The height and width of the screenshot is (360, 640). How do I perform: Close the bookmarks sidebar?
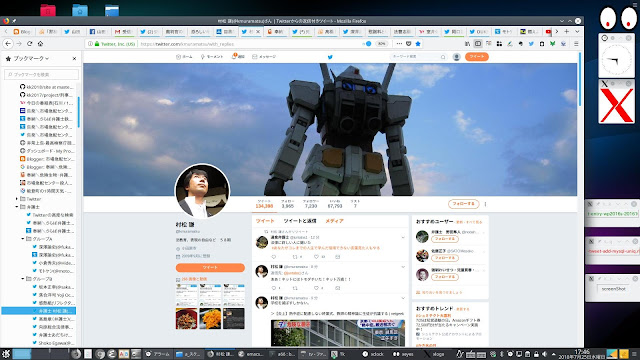(x=74, y=59)
